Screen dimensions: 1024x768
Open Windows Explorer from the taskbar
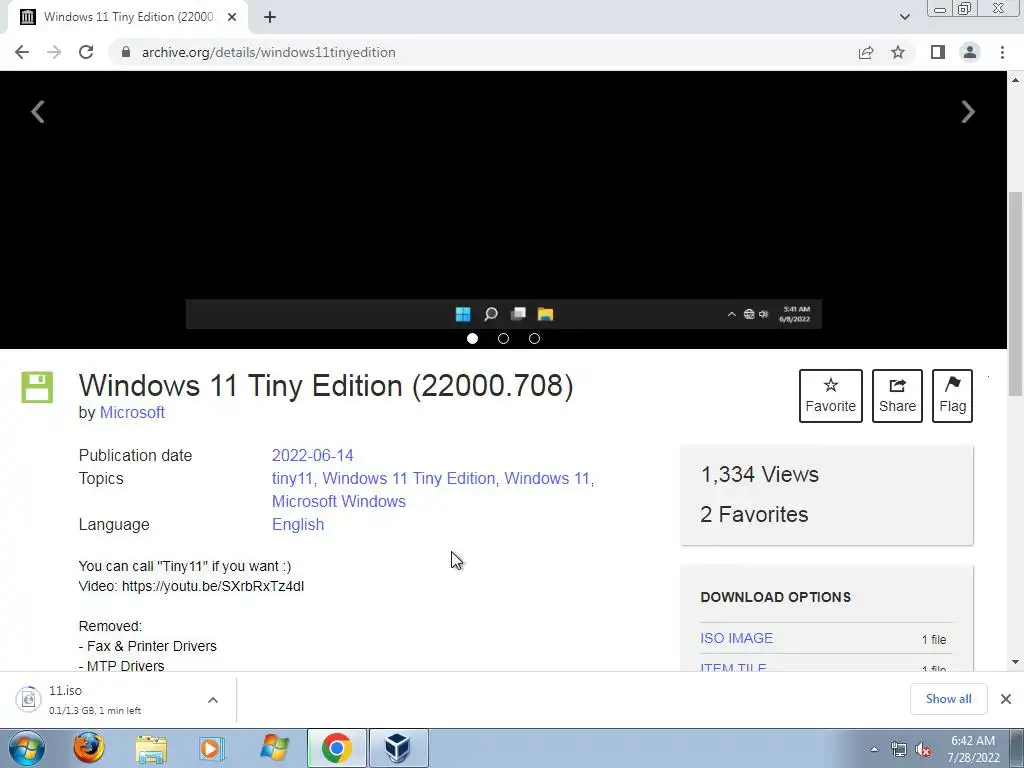point(151,748)
